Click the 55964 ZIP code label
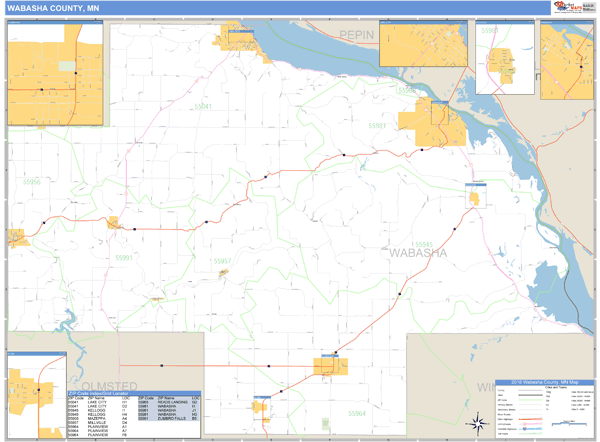This screenshot has width=600, height=442. click(356, 413)
